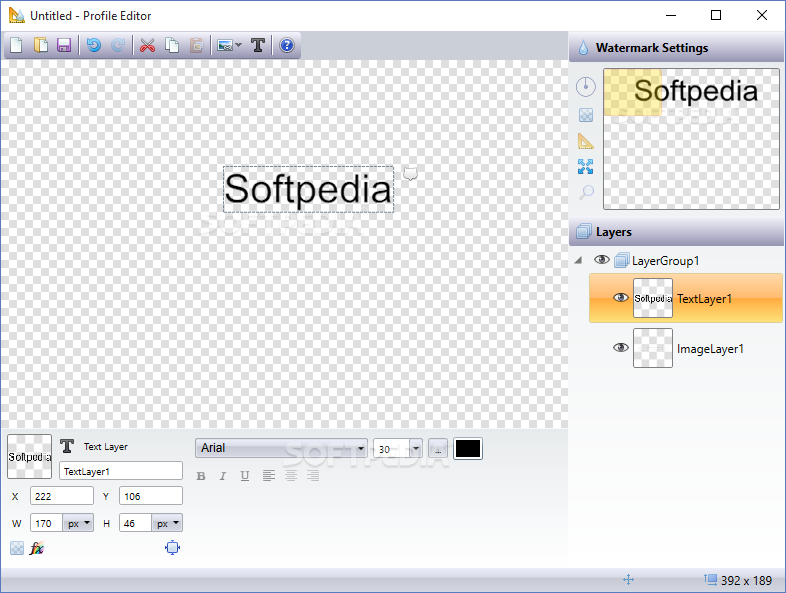Image resolution: width=786 pixels, height=593 pixels.
Task: Create a new profile document
Action: 17,46
